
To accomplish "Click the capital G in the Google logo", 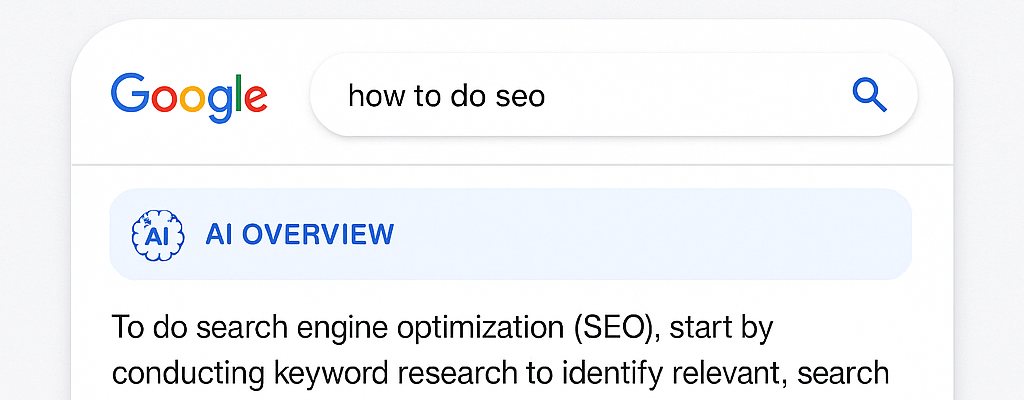I will click(130, 92).
